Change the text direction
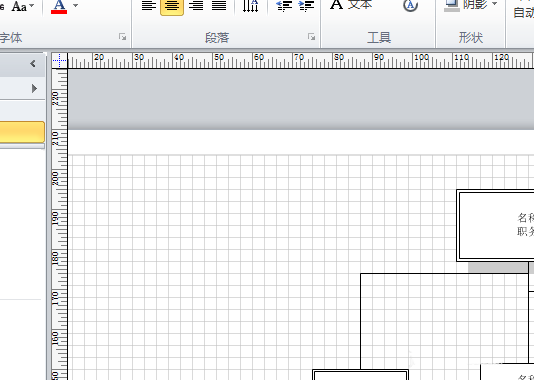534x380 pixels. coord(250,6)
